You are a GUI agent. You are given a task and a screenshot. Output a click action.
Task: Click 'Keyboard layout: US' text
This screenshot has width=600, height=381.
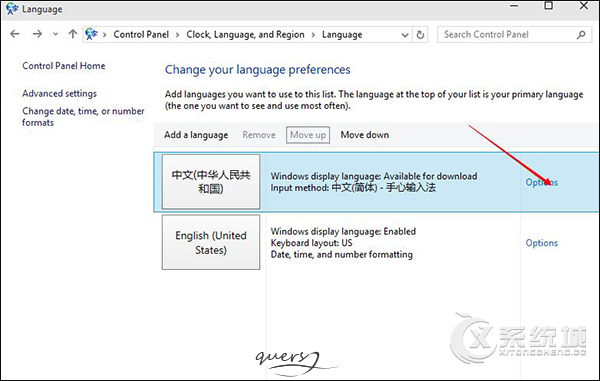pos(311,243)
